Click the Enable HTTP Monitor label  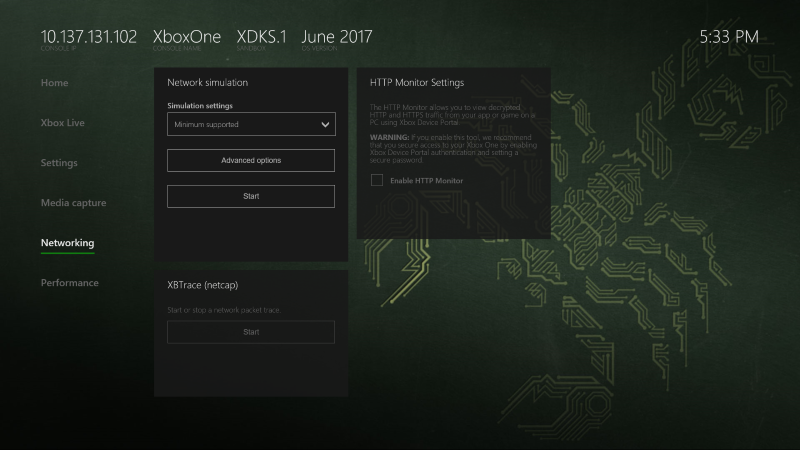point(427,181)
